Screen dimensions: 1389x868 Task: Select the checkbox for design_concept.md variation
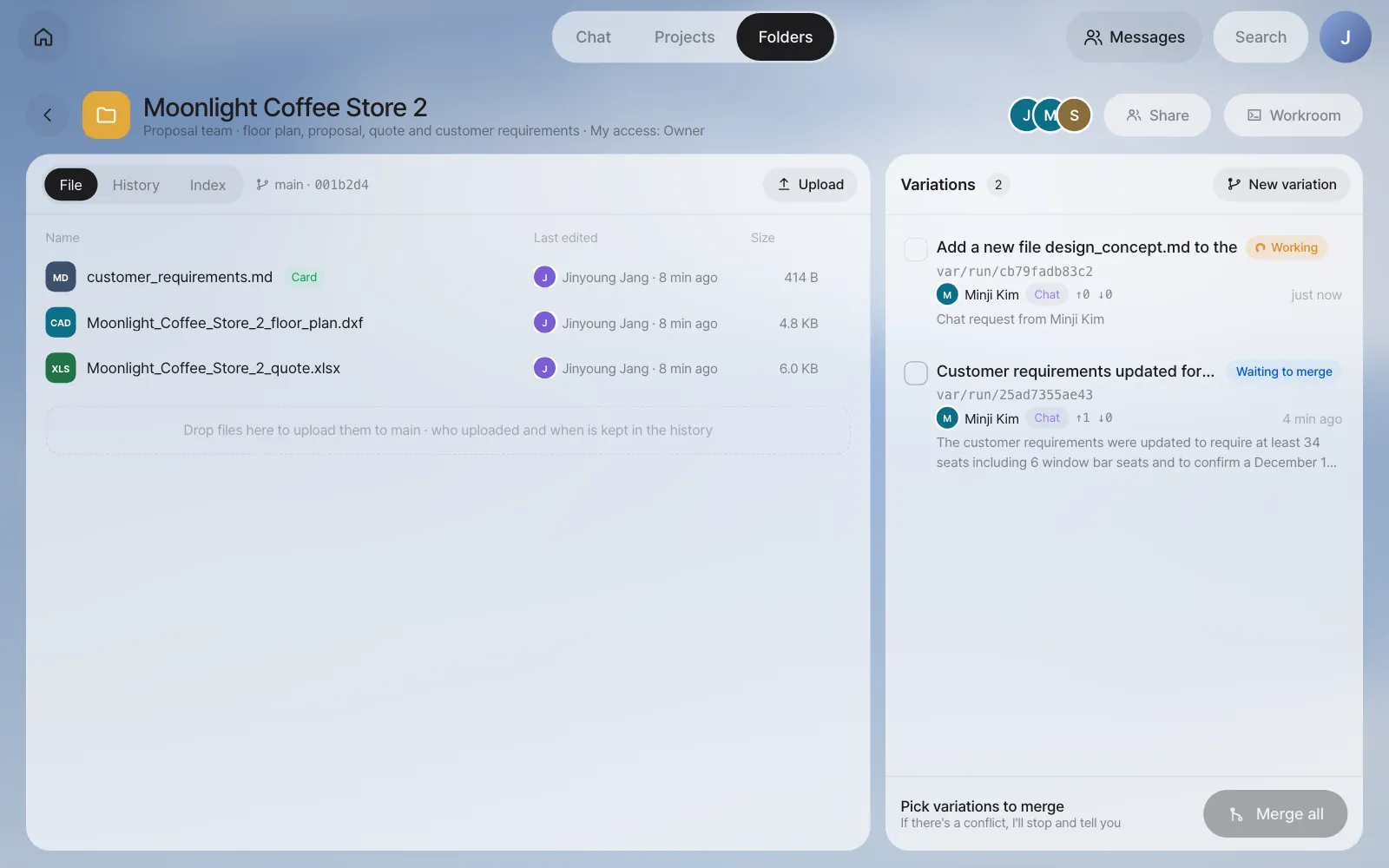point(916,249)
